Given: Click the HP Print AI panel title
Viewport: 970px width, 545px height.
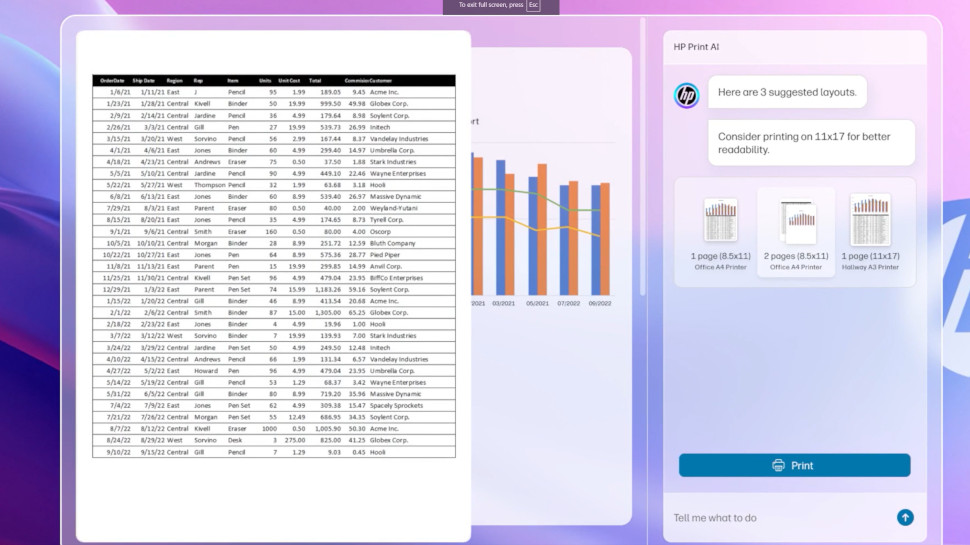Looking at the screenshot, I should point(696,46).
